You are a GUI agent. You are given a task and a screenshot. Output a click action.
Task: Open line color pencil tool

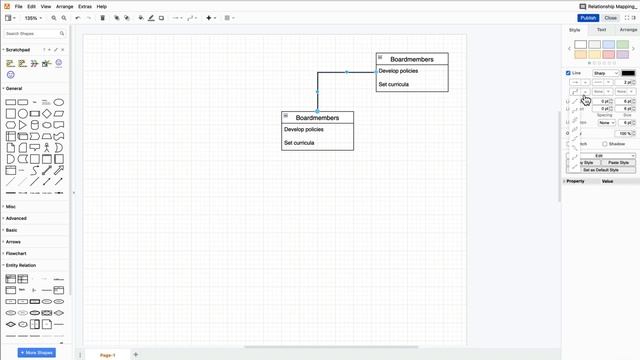point(151,18)
